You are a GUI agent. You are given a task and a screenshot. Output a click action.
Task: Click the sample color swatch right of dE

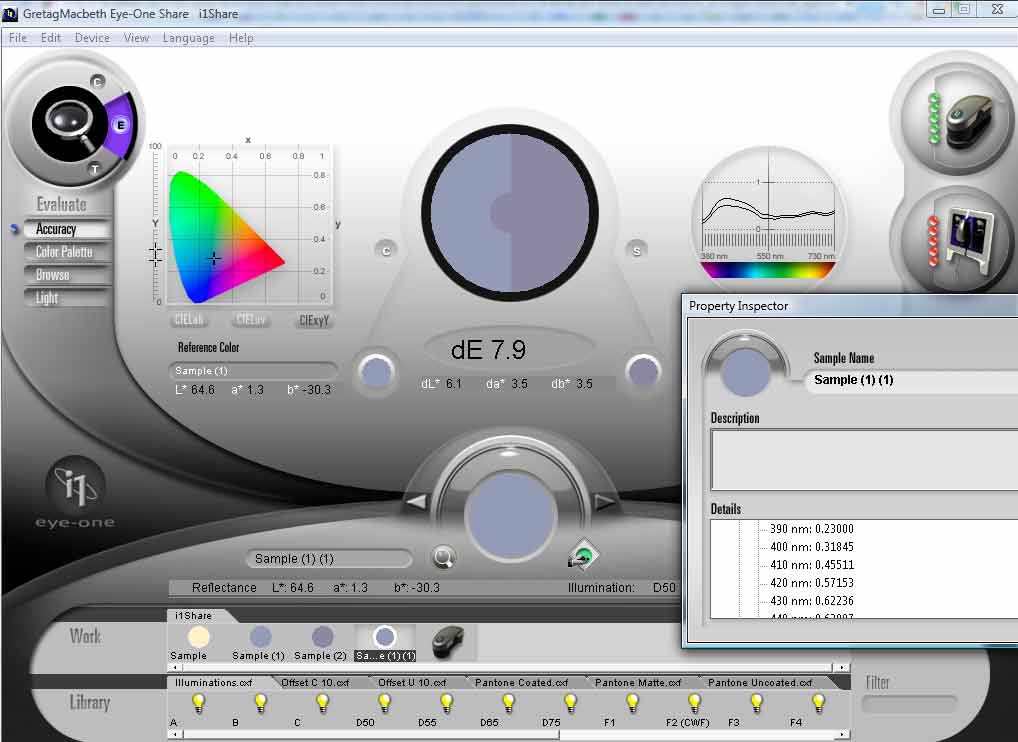click(643, 372)
